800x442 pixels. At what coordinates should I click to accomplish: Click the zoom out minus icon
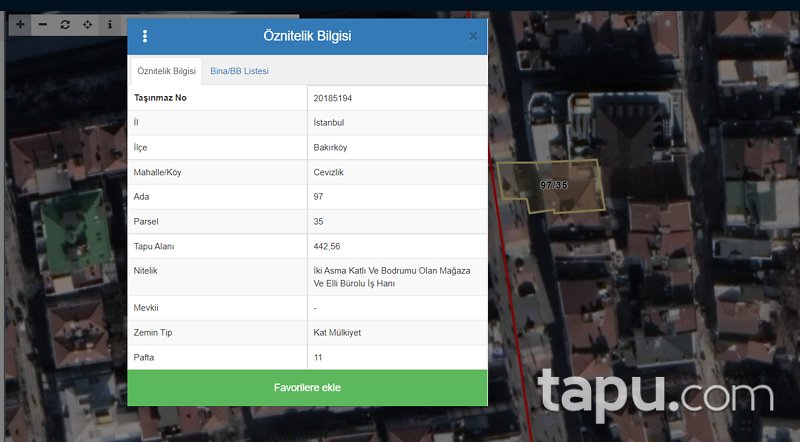coord(42,24)
